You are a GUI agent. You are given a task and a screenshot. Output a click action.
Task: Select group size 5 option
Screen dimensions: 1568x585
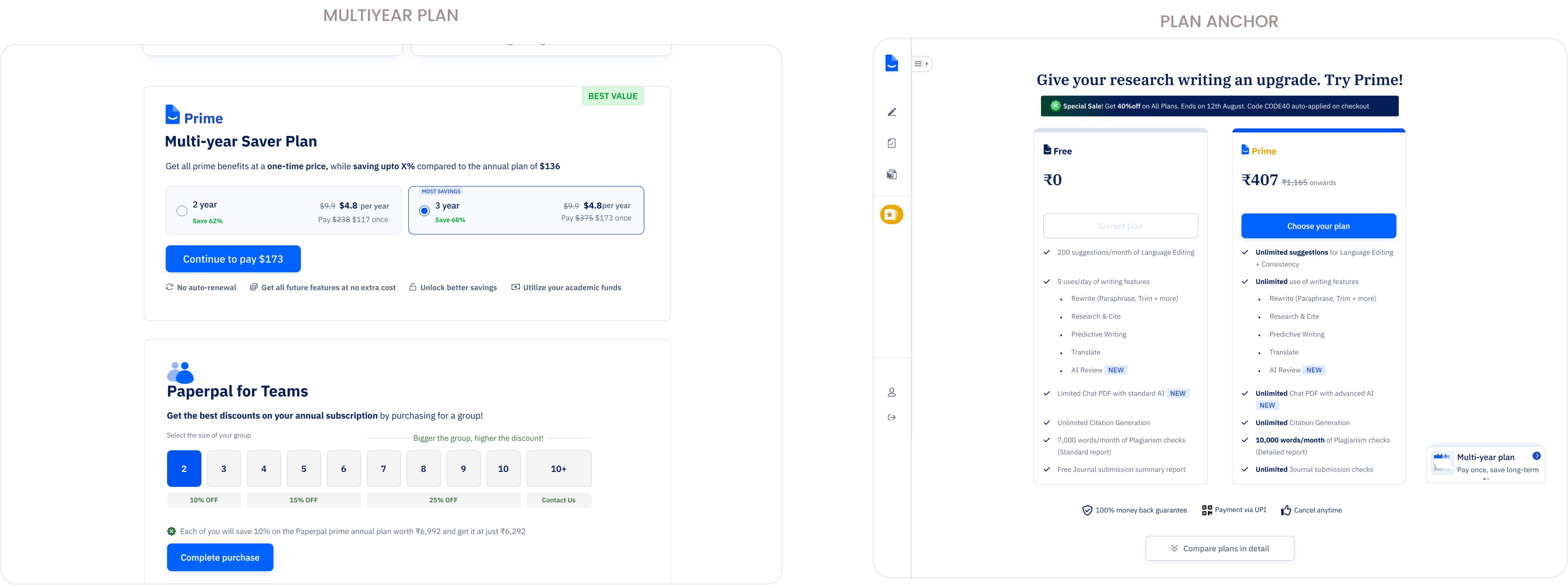pyautogui.click(x=304, y=469)
